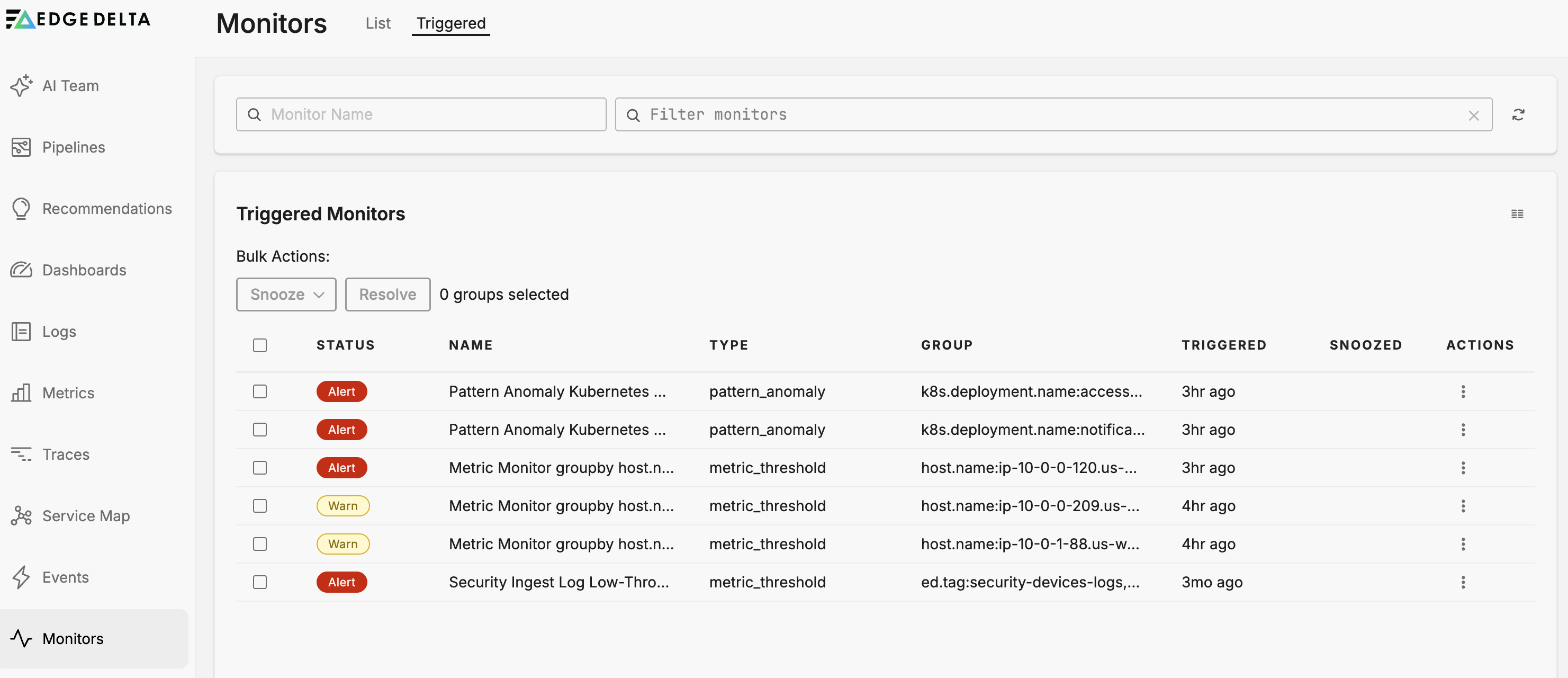Viewport: 1568px width, 678px height.
Task: Select the select-all monitors checkbox
Action: [x=260, y=345]
